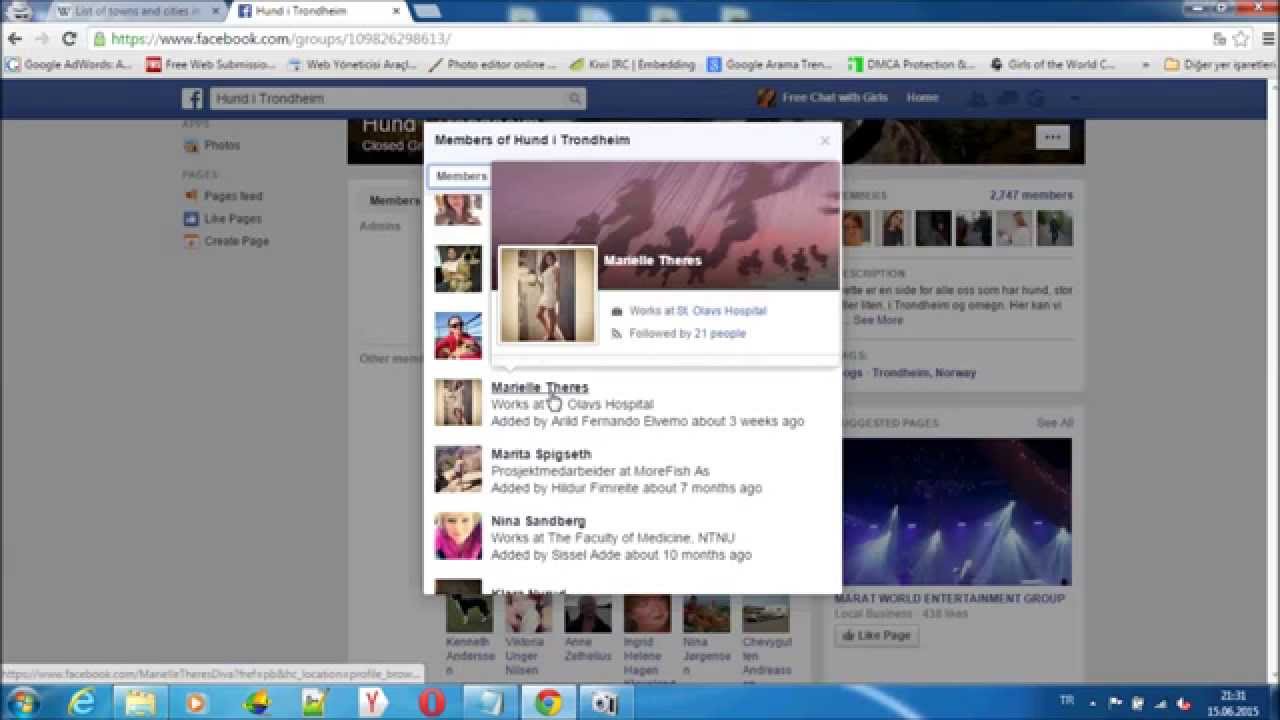This screenshot has height=720, width=1280.
Task: Open Hildur Fimreite link
Action: 595,488
